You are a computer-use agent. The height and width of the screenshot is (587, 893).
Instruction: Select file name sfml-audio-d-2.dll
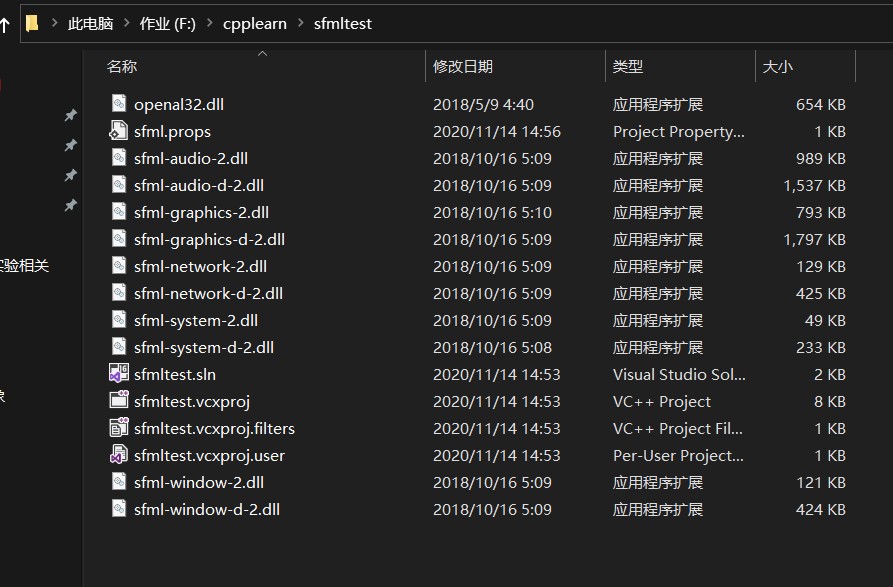tap(199, 186)
